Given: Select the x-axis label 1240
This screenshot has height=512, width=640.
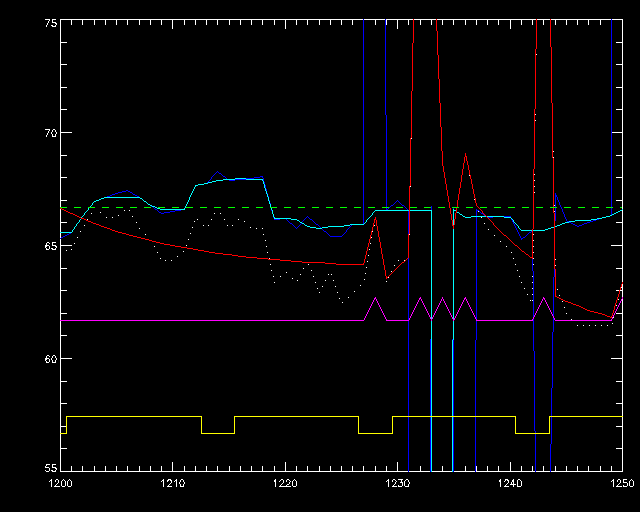Looking at the screenshot, I should click(510, 482).
